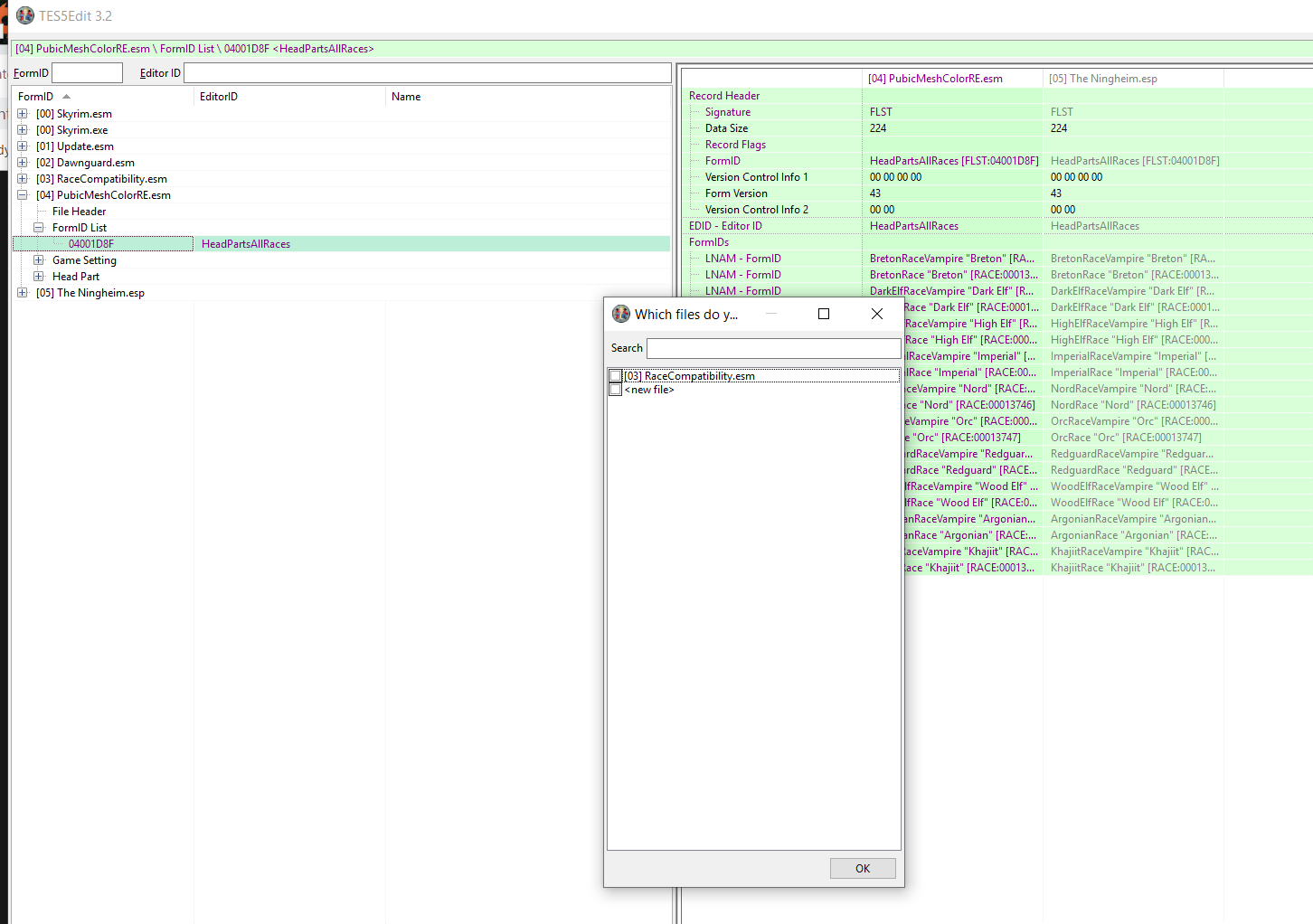Sort tree by EditorID column header
The width and height of the screenshot is (1313, 924).
[x=290, y=97]
